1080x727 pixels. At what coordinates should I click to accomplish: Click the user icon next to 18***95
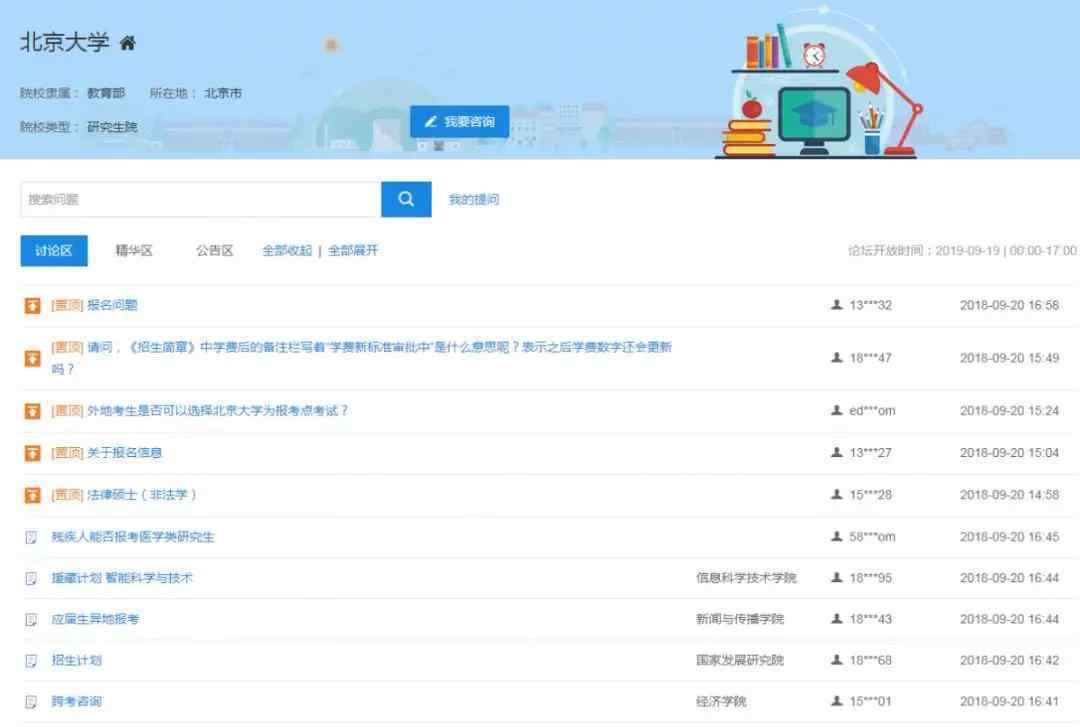(x=837, y=577)
